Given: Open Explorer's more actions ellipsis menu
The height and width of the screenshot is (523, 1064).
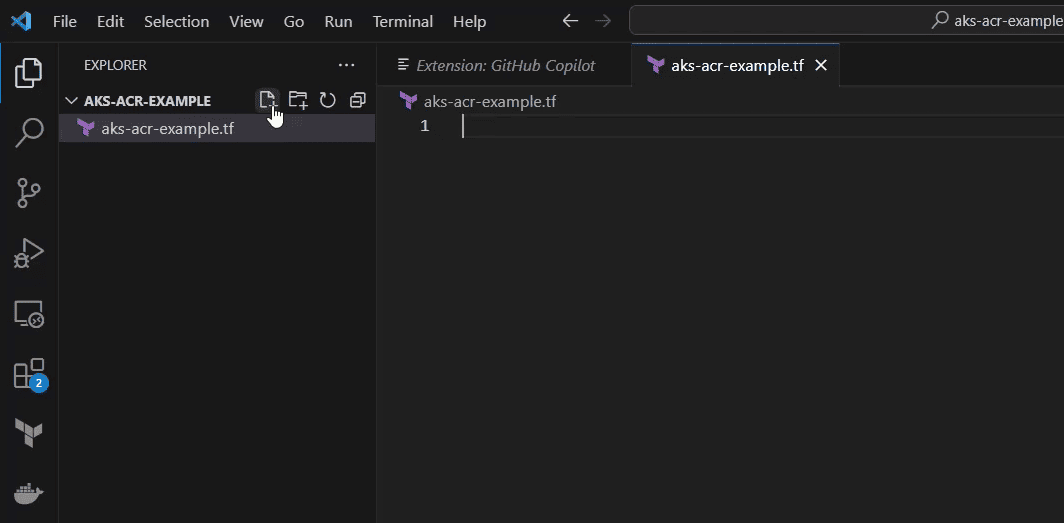Looking at the screenshot, I should pyautogui.click(x=347, y=65).
